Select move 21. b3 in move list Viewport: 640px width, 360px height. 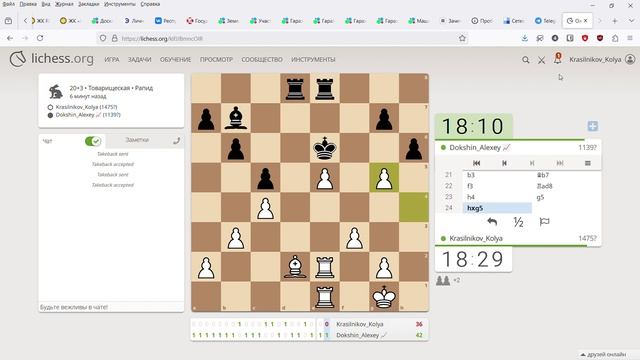pos(497,175)
